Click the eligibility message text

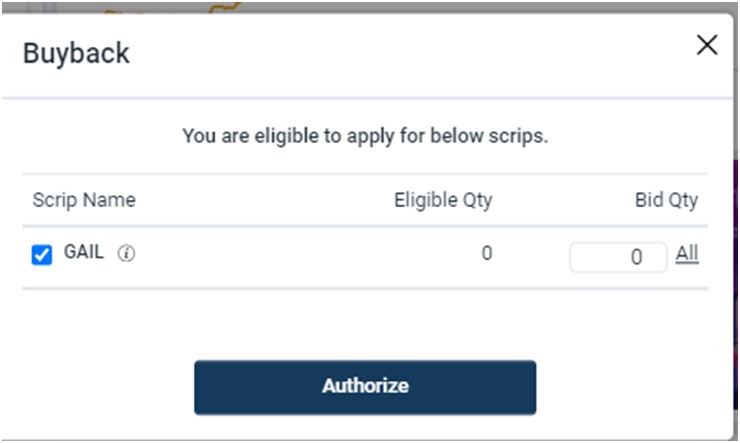click(365, 136)
